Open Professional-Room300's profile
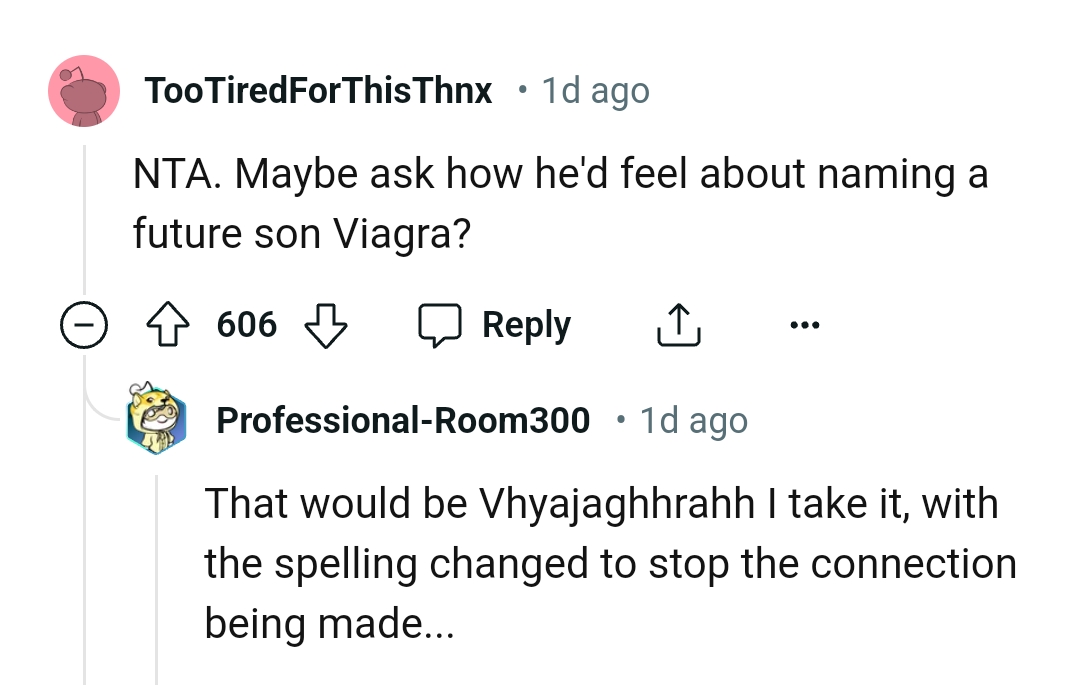This screenshot has width=1079, height=685. tap(404, 419)
